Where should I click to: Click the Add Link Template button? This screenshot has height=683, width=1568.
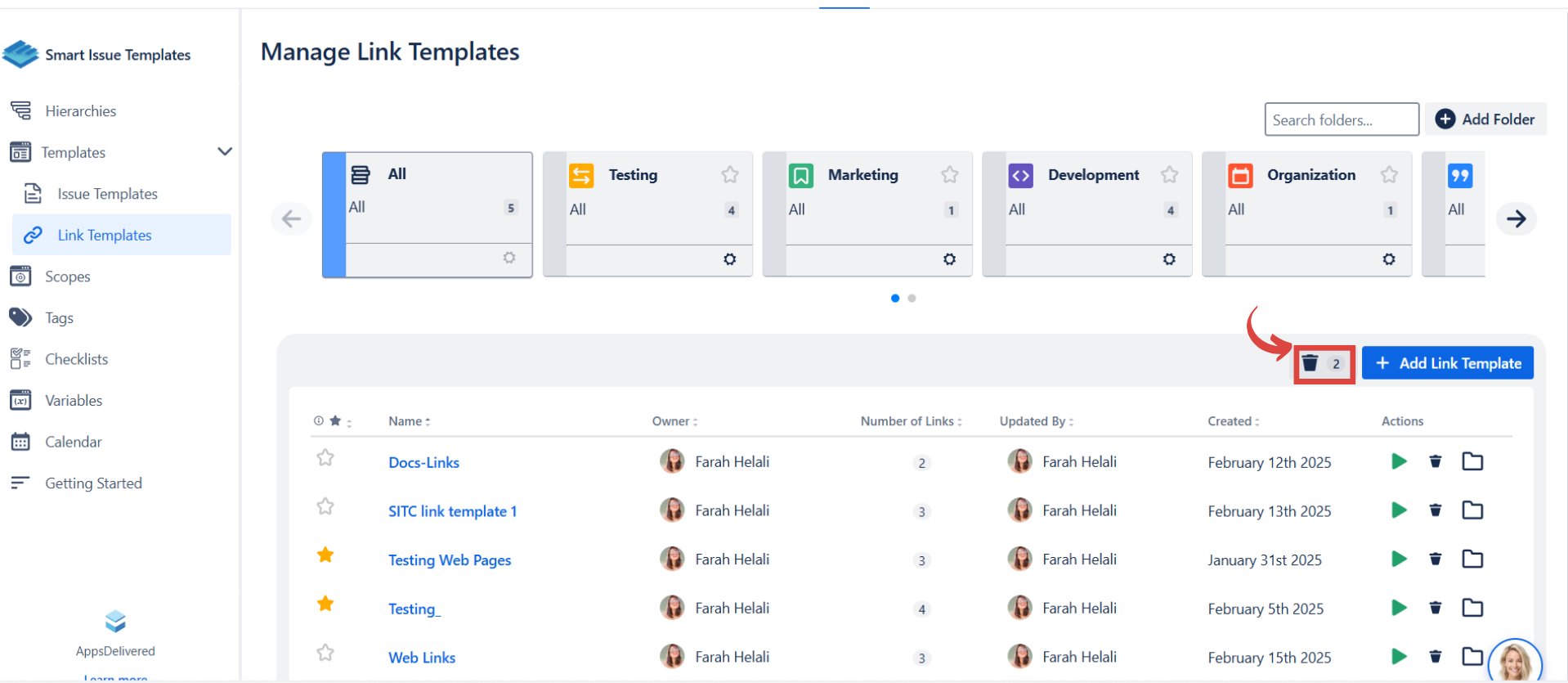1447,363
